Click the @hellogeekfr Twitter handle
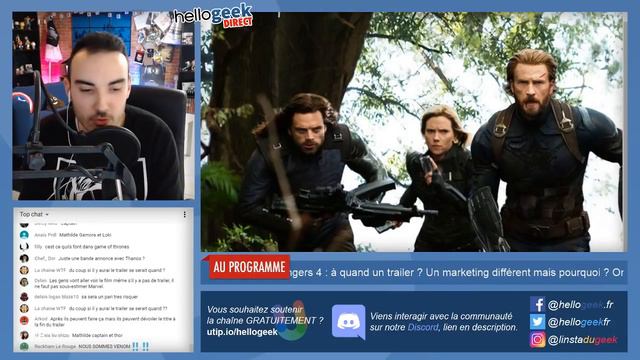Image resolution: width=640 pixels, height=360 pixels. (x=579, y=322)
